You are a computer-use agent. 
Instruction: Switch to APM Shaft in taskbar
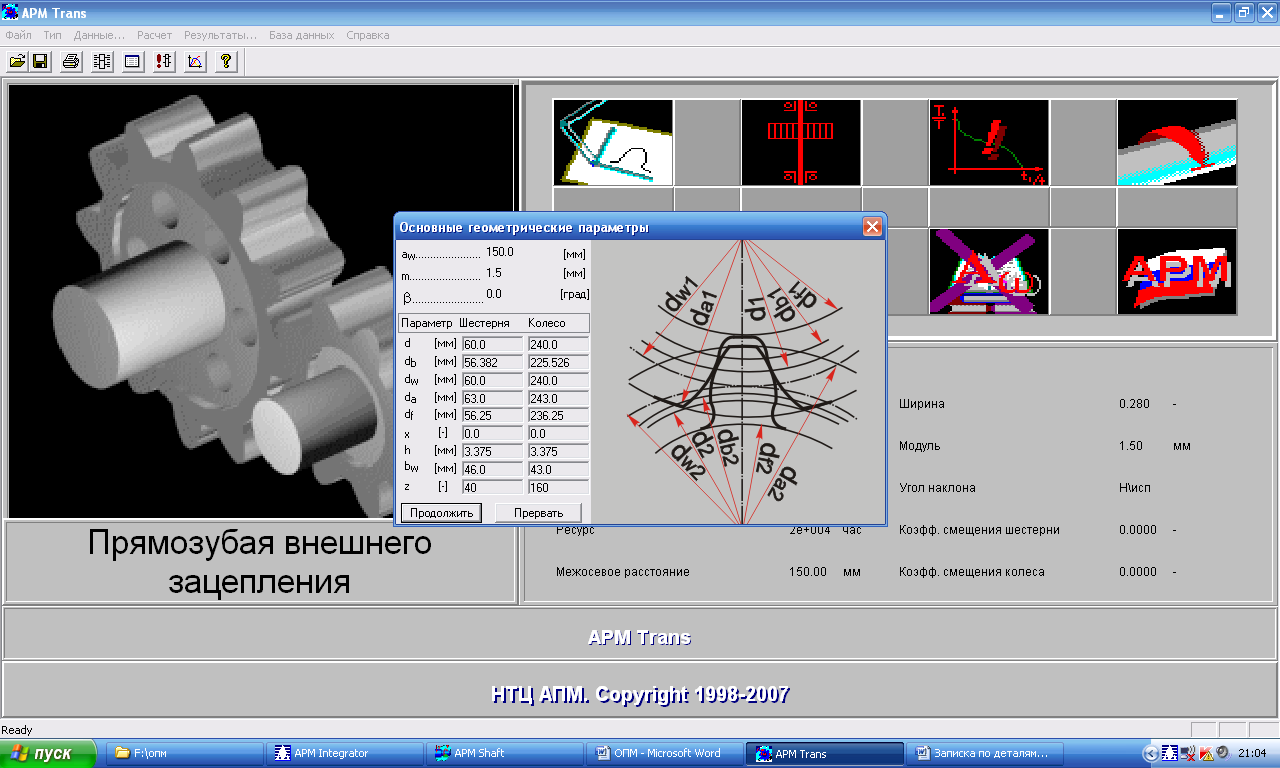coord(506,753)
